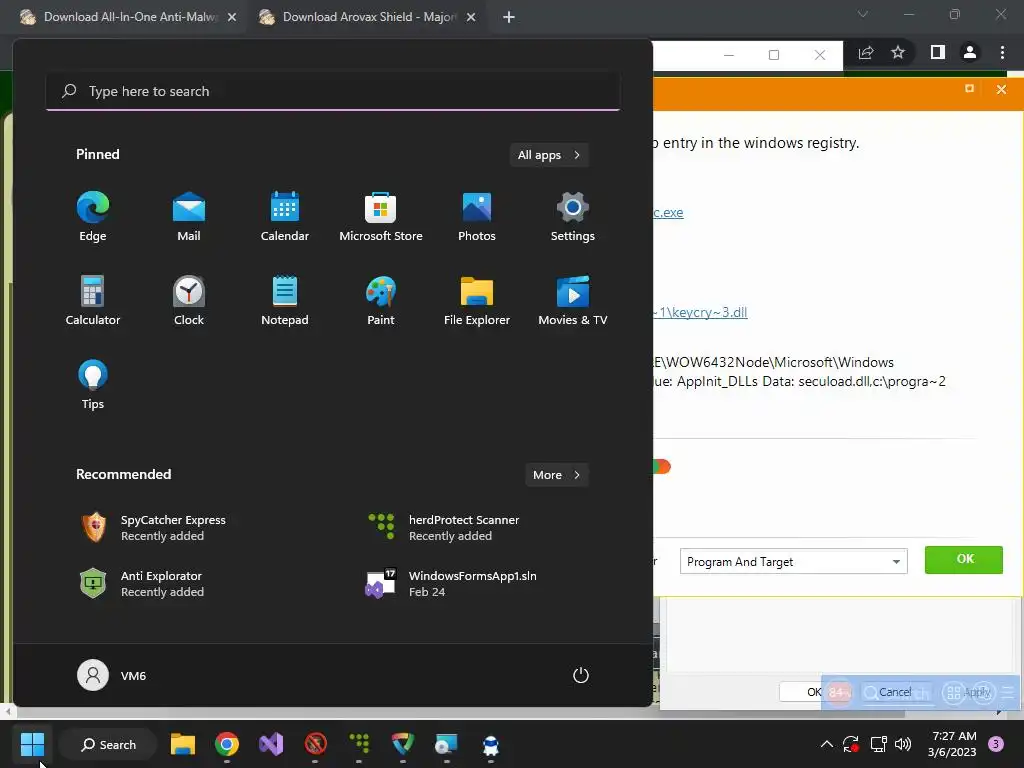Show hidden system tray icons

(826, 744)
